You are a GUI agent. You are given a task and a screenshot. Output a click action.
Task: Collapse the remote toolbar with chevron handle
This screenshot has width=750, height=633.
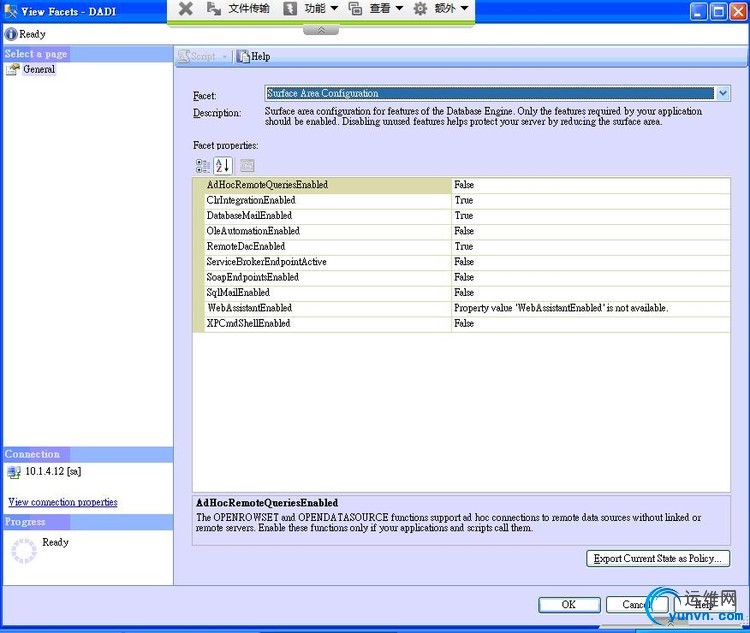pyautogui.click(x=320, y=29)
